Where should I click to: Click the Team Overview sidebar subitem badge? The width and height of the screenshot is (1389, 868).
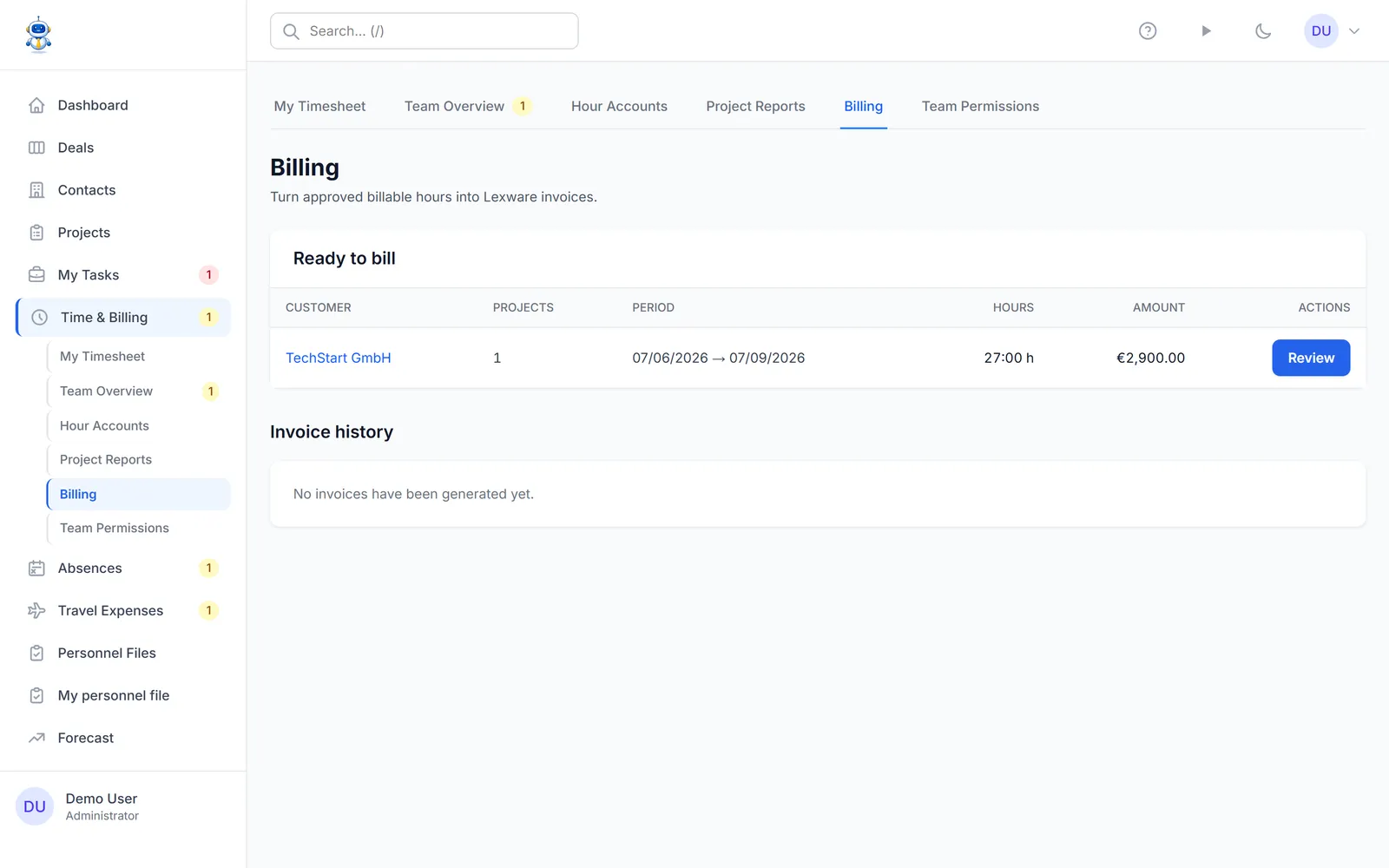pyautogui.click(x=210, y=391)
